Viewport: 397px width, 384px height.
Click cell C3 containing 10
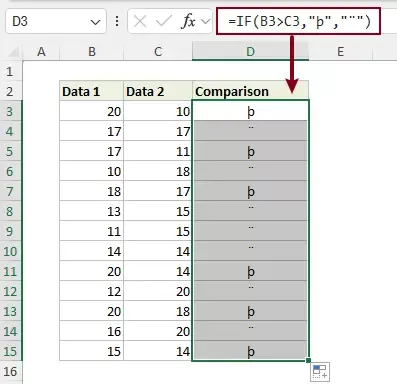(158, 111)
